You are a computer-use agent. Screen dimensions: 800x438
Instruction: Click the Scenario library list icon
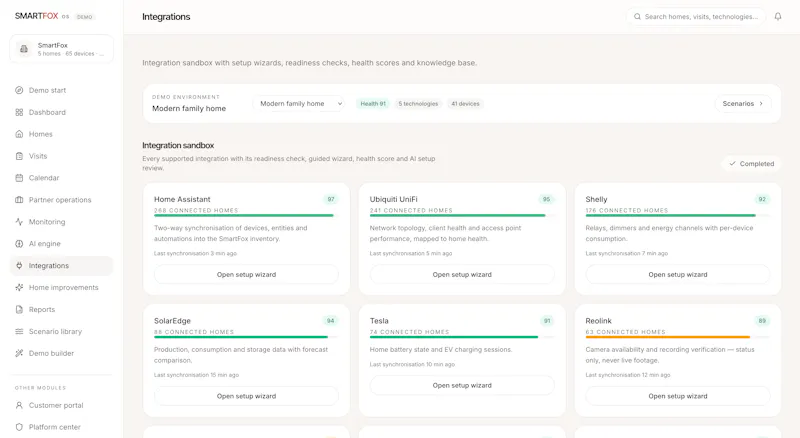click(19, 331)
